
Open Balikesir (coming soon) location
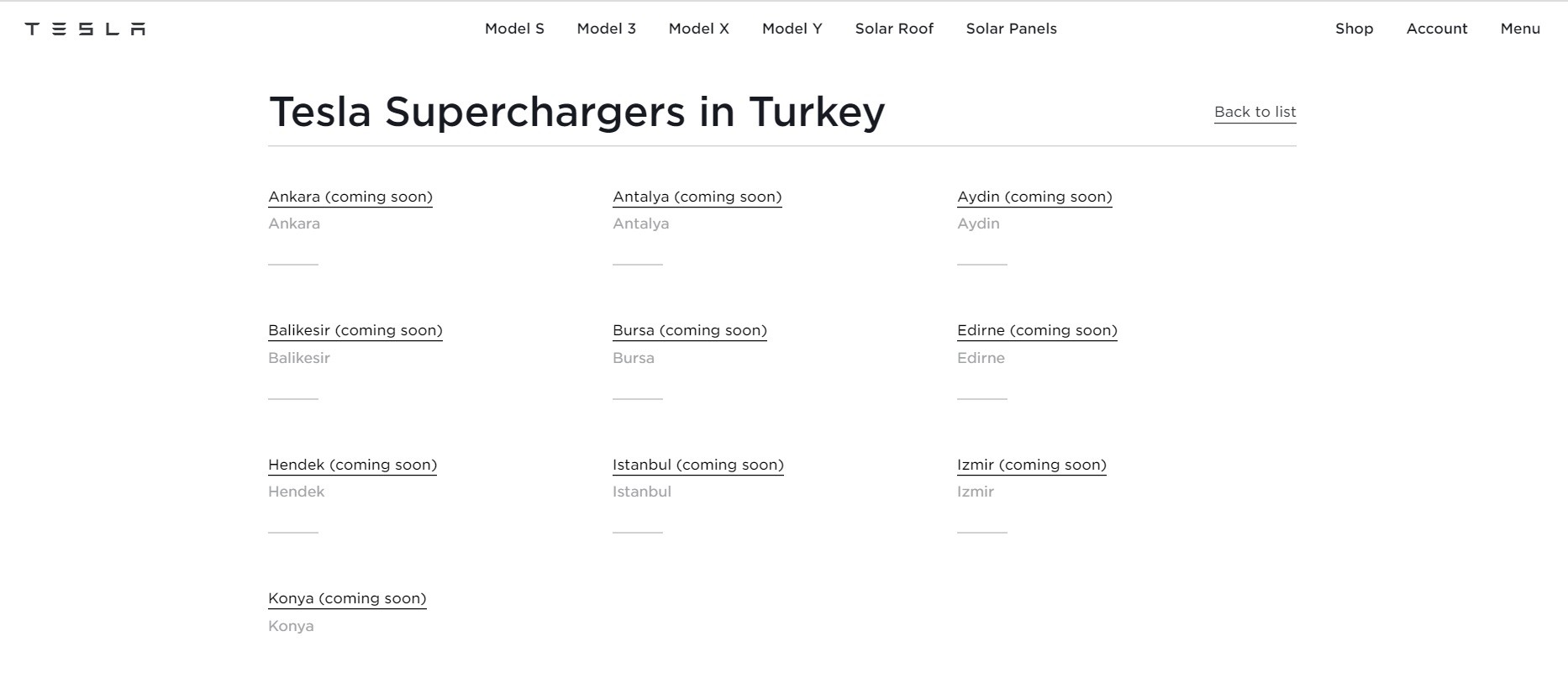pos(355,330)
